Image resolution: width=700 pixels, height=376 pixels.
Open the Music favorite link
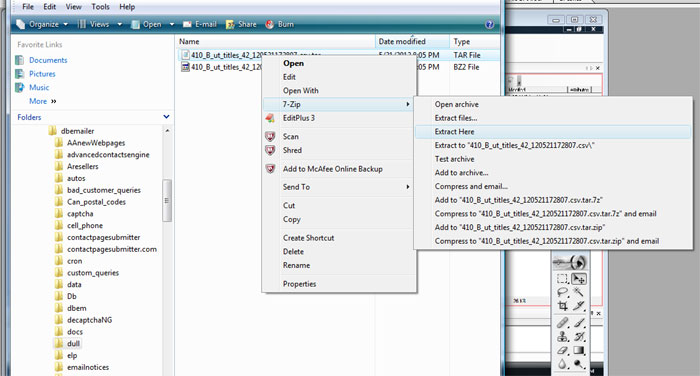point(32,88)
